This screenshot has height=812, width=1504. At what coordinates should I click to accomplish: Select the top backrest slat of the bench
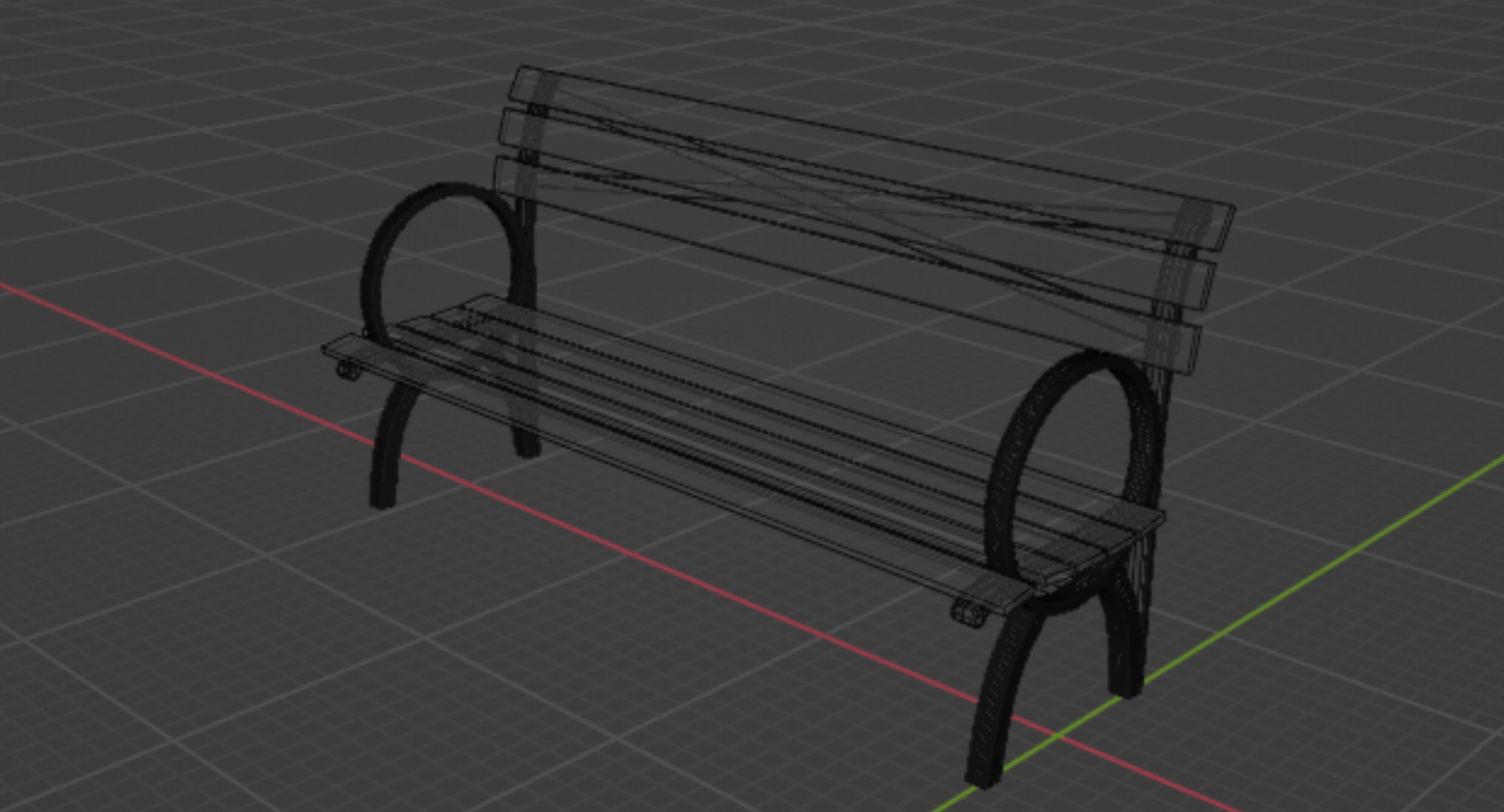pos(872,159)
